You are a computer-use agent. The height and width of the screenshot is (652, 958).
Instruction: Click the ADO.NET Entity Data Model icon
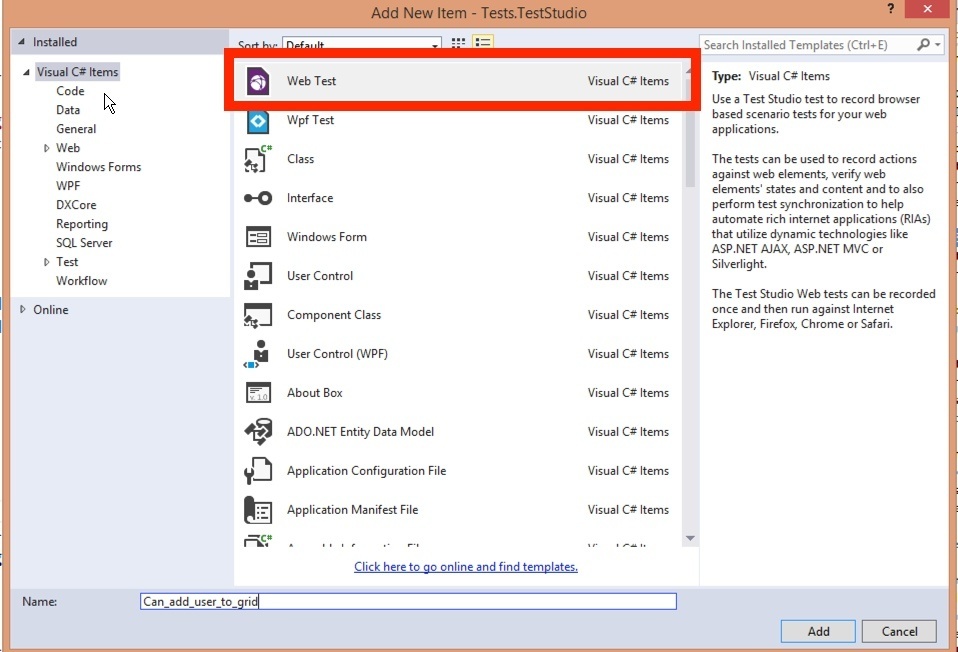pos(258,432)
